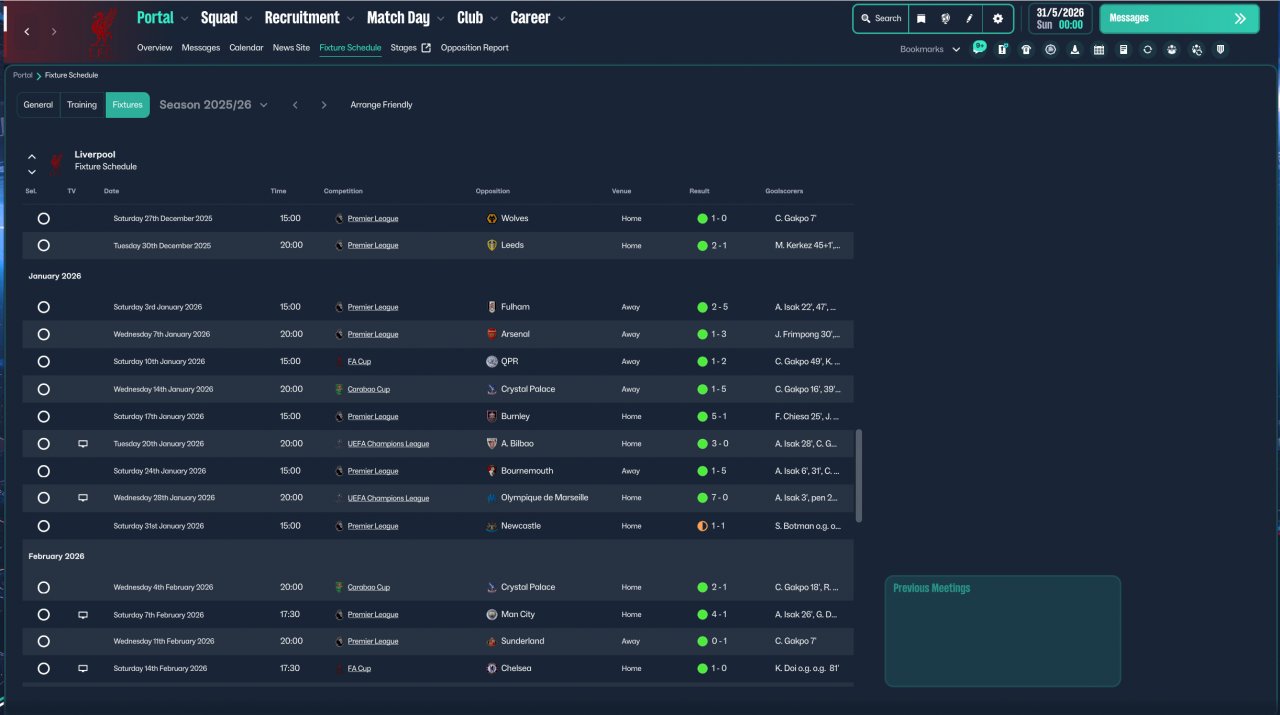Open settings with the gear icon
Screen dimensions: 1280x715
point(997,19)
